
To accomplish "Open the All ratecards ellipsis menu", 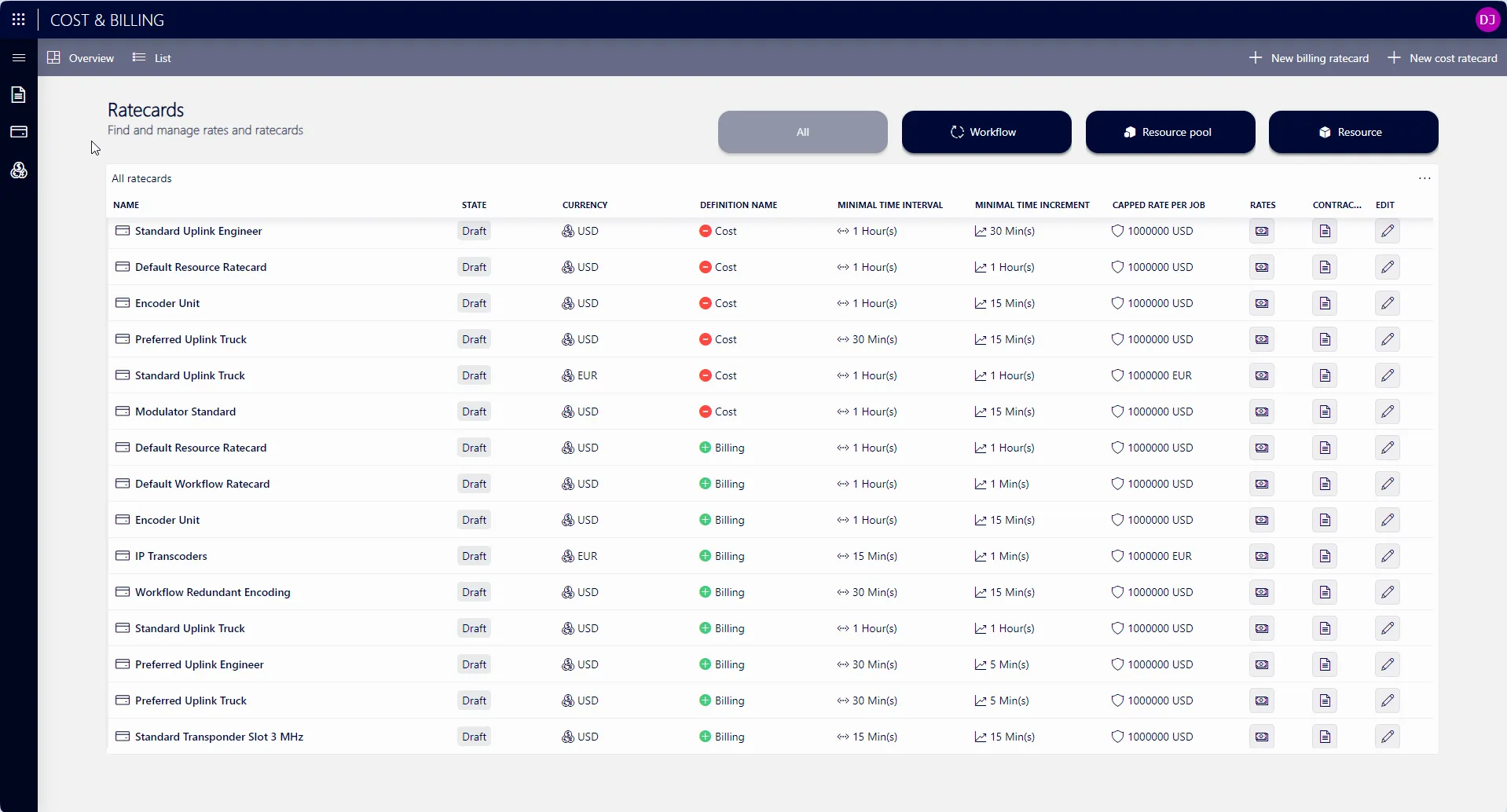I will 1424,178.
